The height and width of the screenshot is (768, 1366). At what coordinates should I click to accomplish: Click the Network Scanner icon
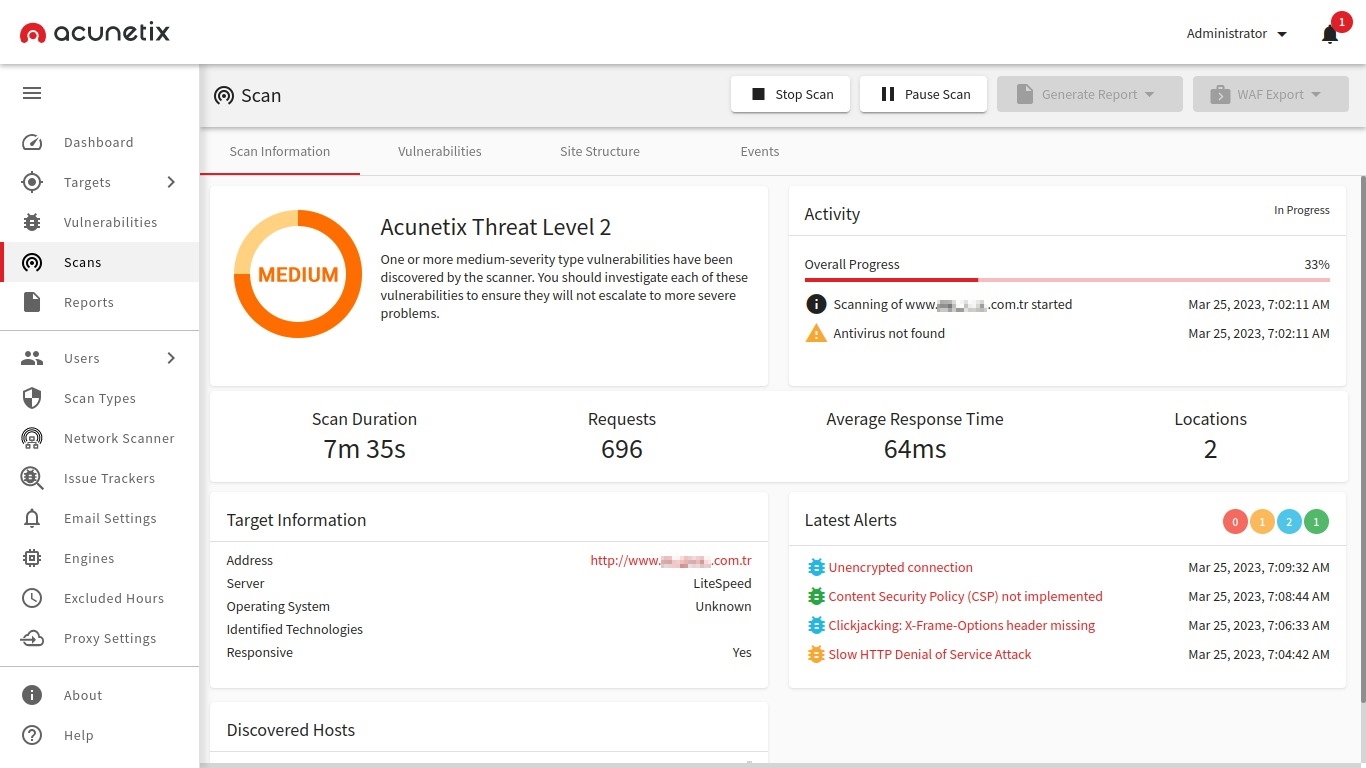point(32,438)
